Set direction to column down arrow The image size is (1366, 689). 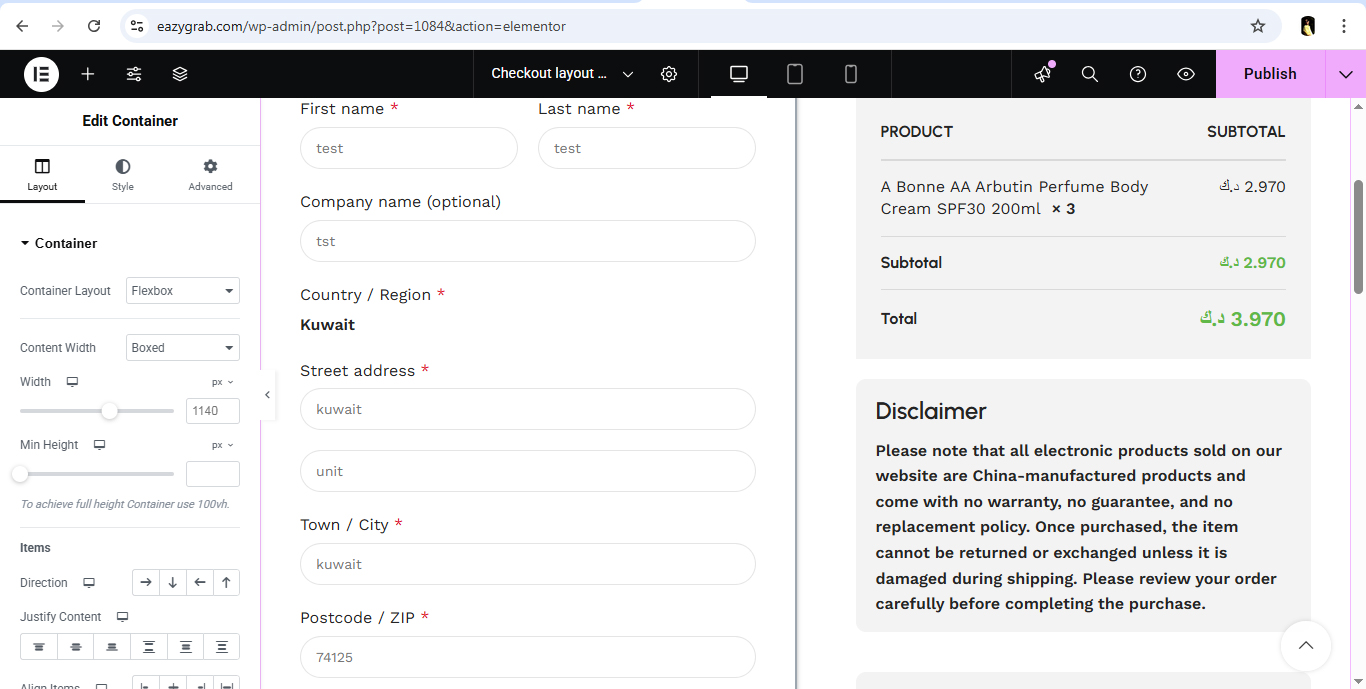coord(173,583)
